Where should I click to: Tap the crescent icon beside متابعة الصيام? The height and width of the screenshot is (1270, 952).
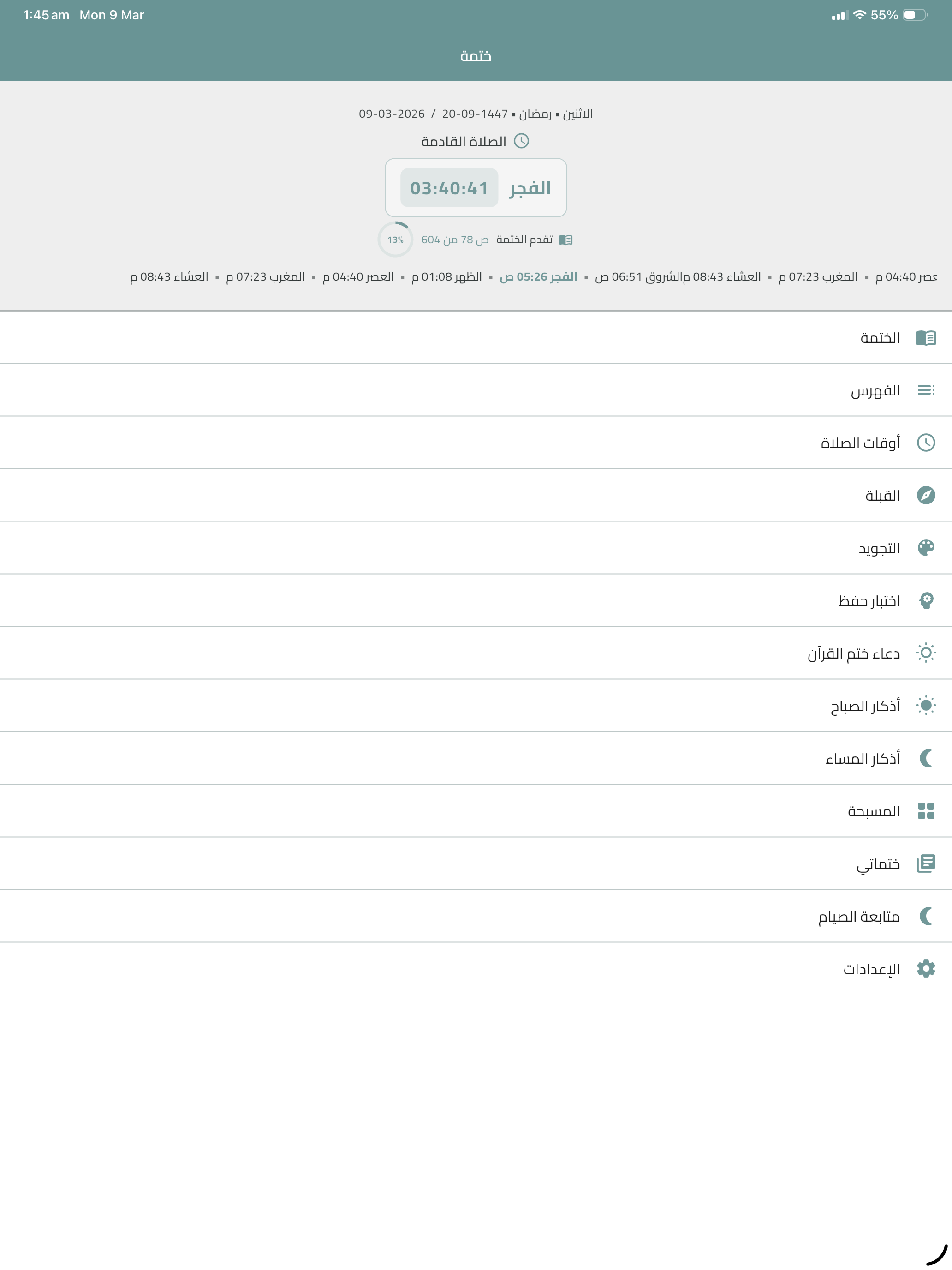tap(926, 917)
